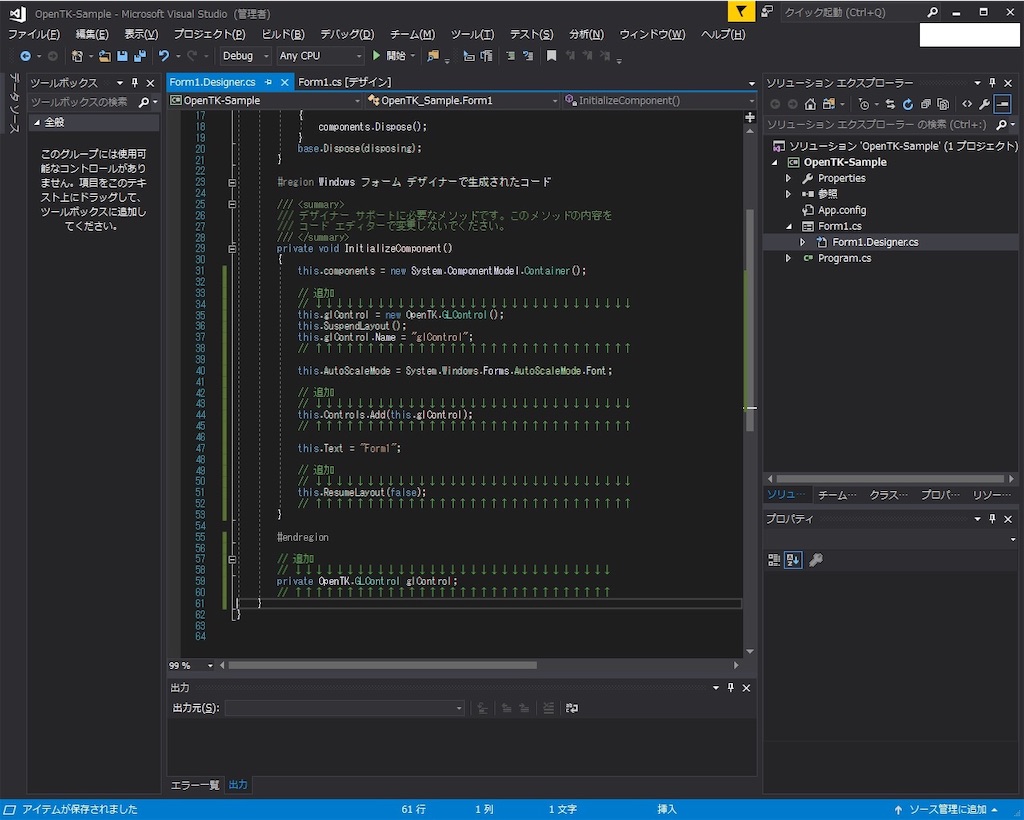Switch to the クラス… view tab

[888, 496]
